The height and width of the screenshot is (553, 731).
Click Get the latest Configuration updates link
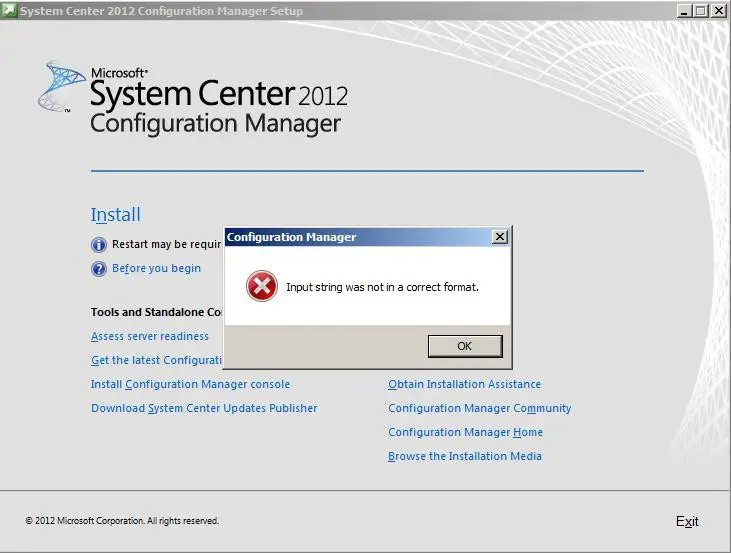[157, 360]
